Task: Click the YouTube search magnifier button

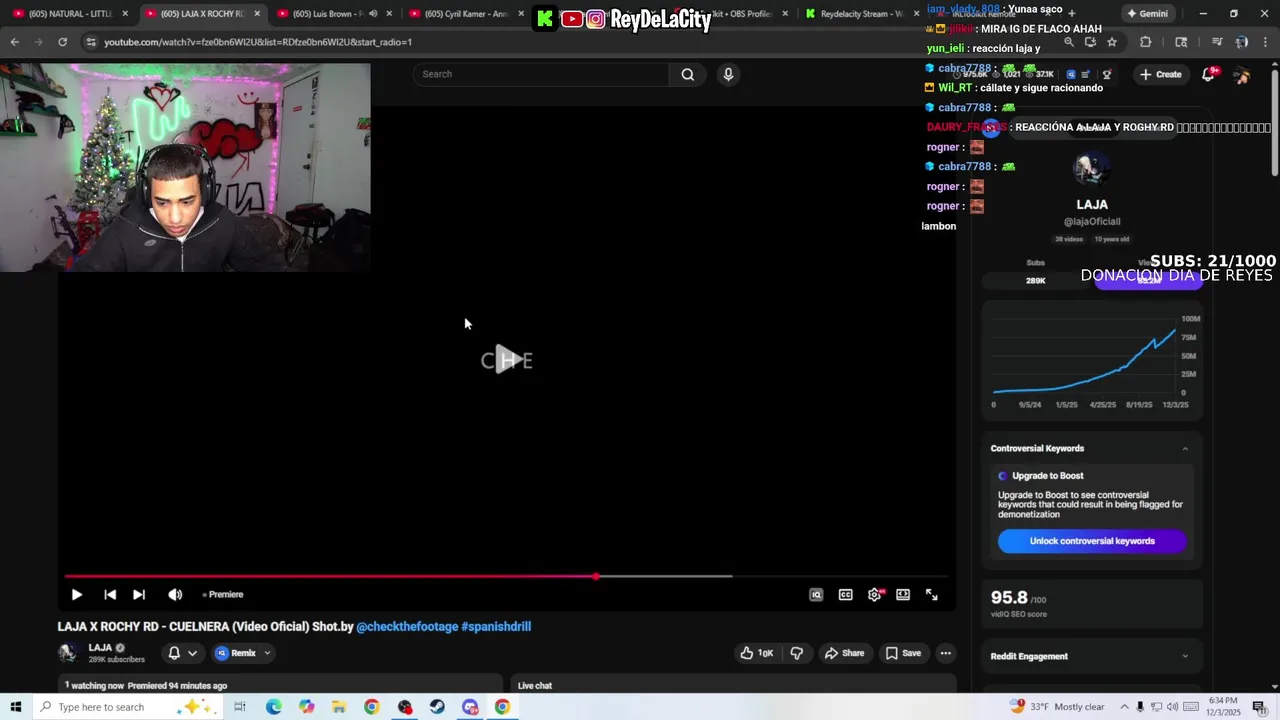Action: (688, 74)
